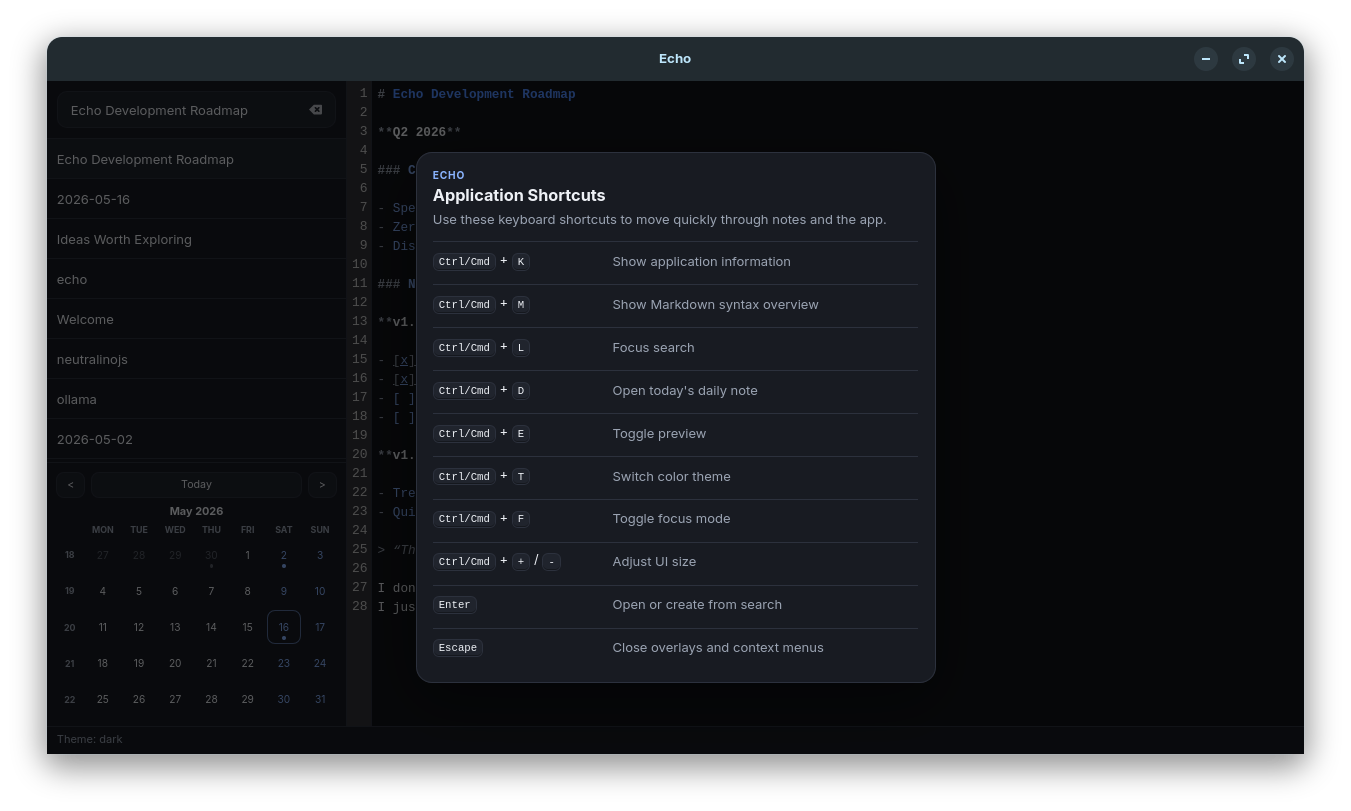Viewport: 1351px width, 811px height.
Task: Click the 'Application Shortcuts' dialog heading
Action: click(x=519, y=195)
